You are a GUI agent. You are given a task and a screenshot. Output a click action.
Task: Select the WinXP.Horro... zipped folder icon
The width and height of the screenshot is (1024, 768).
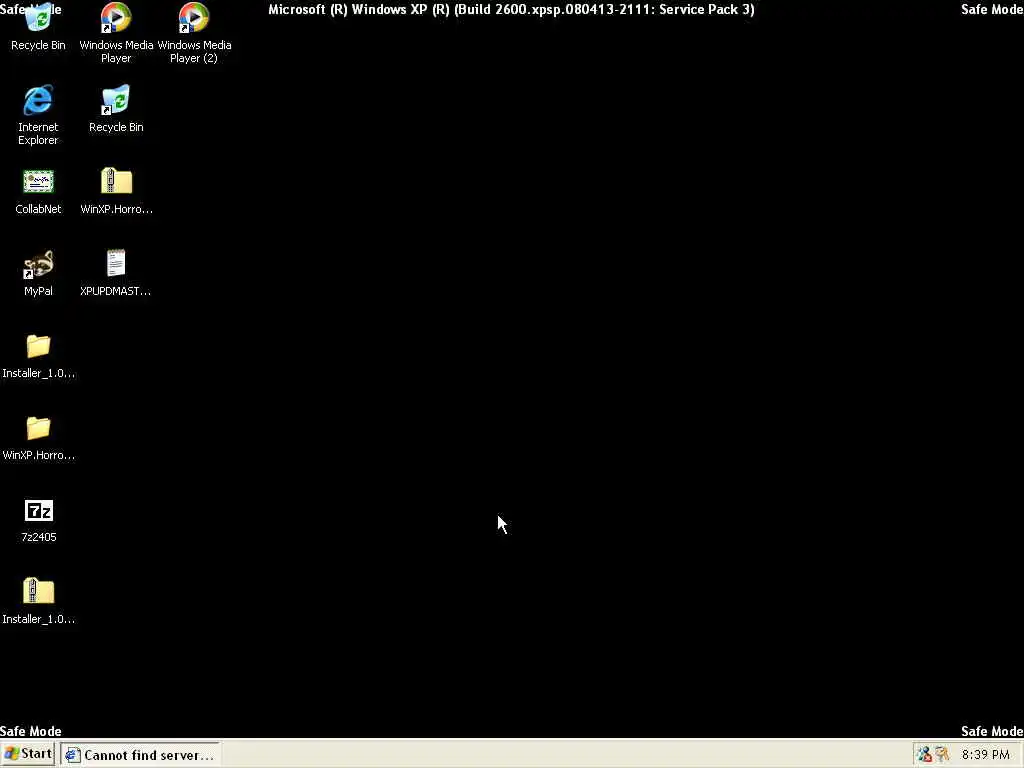coord(116,191)
